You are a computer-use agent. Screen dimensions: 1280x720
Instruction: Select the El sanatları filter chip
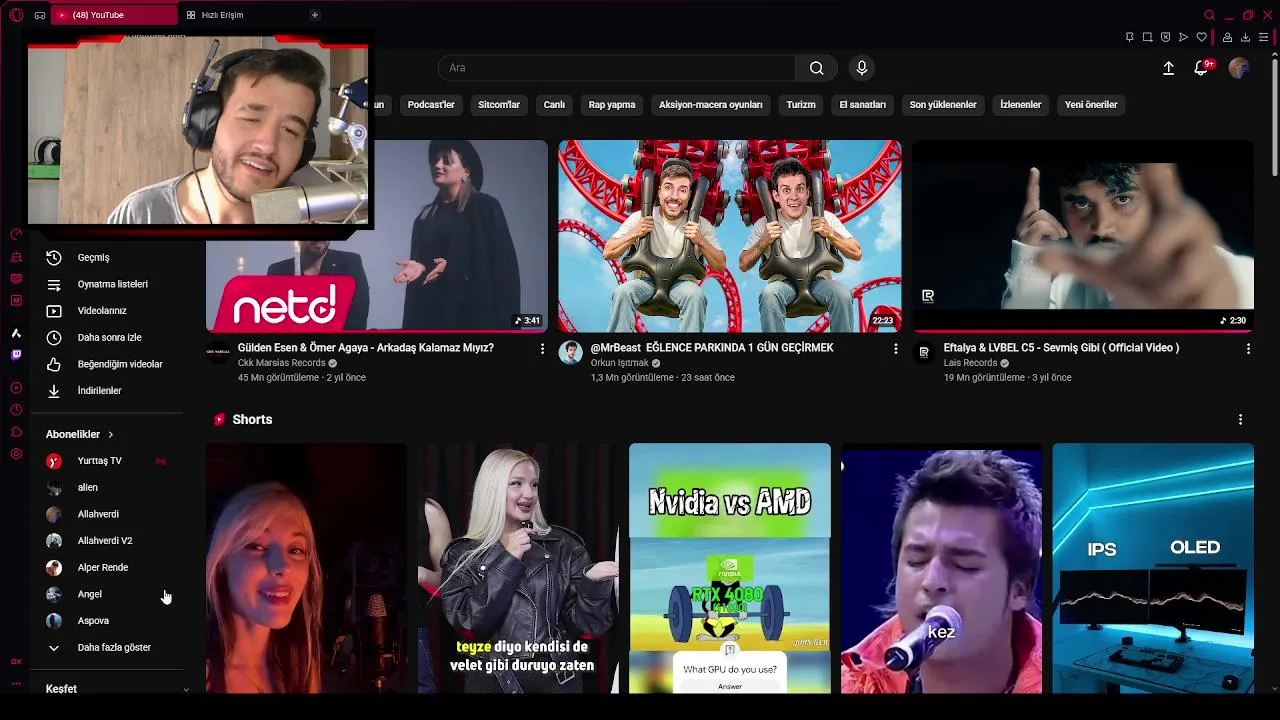tap(862, 104)
